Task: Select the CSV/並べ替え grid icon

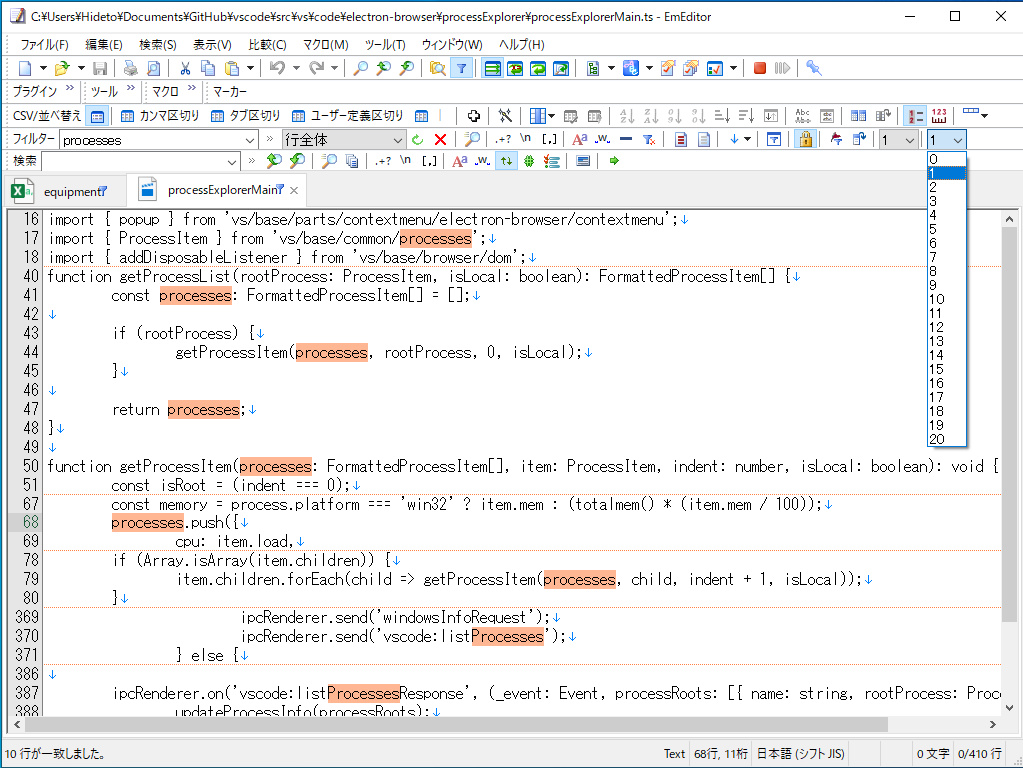Action: pos(96,117)
